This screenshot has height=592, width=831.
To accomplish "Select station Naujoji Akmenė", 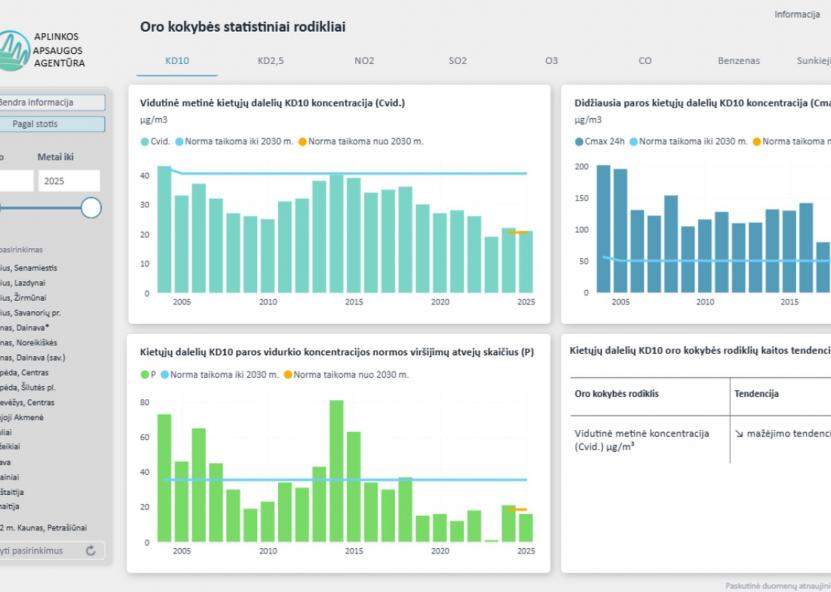I will click(22, 417).
